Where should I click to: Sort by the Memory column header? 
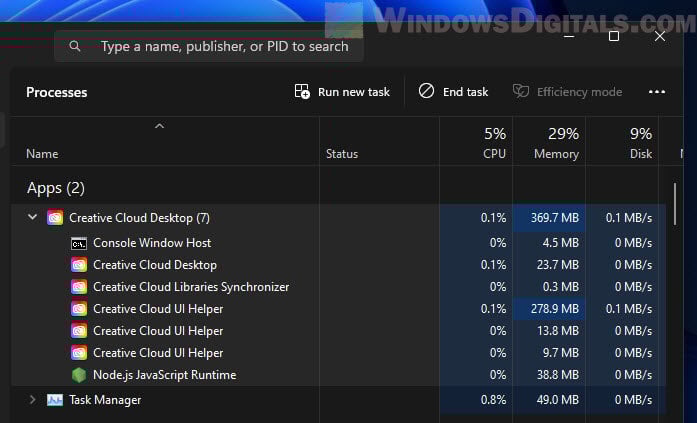pyautogui.click(x=549, y=141)
